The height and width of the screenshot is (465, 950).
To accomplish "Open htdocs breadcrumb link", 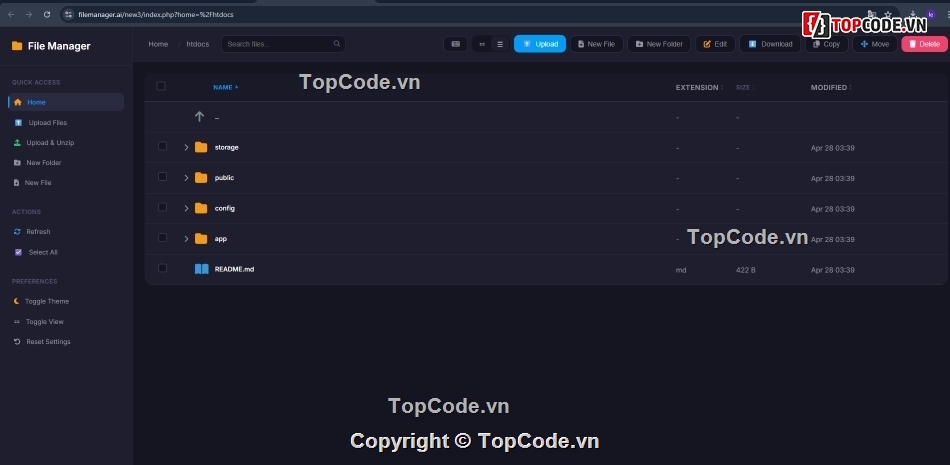I will tap(198, 44).
